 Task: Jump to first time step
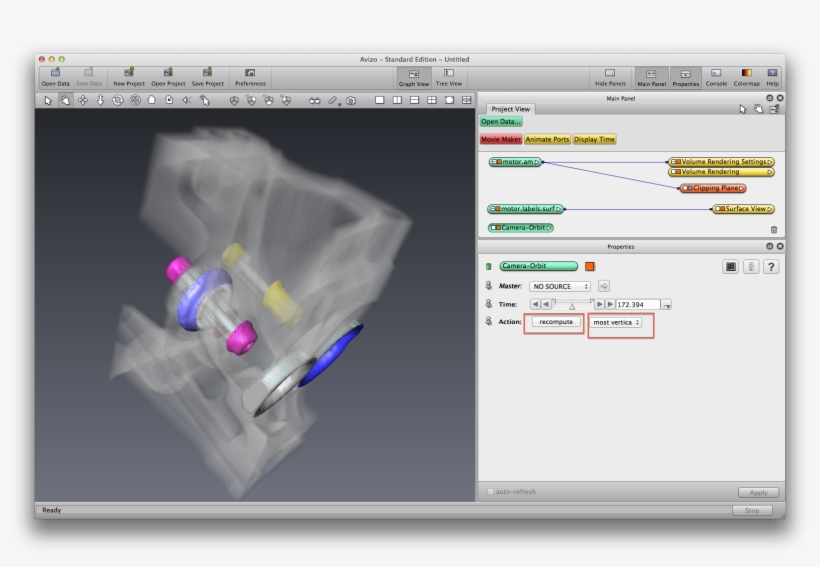(x=535, y=304)
